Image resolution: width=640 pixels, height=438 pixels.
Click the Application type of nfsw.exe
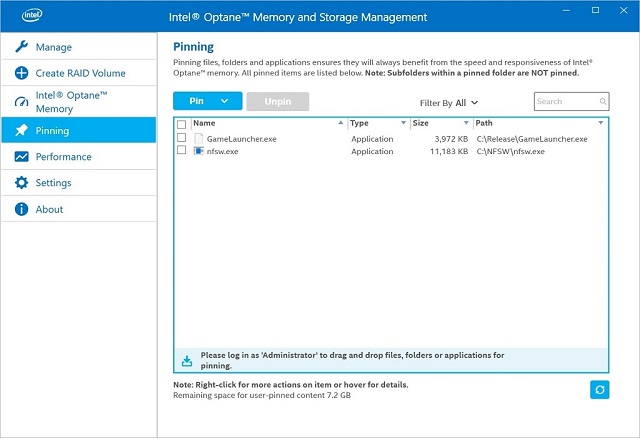coord(372,151)
